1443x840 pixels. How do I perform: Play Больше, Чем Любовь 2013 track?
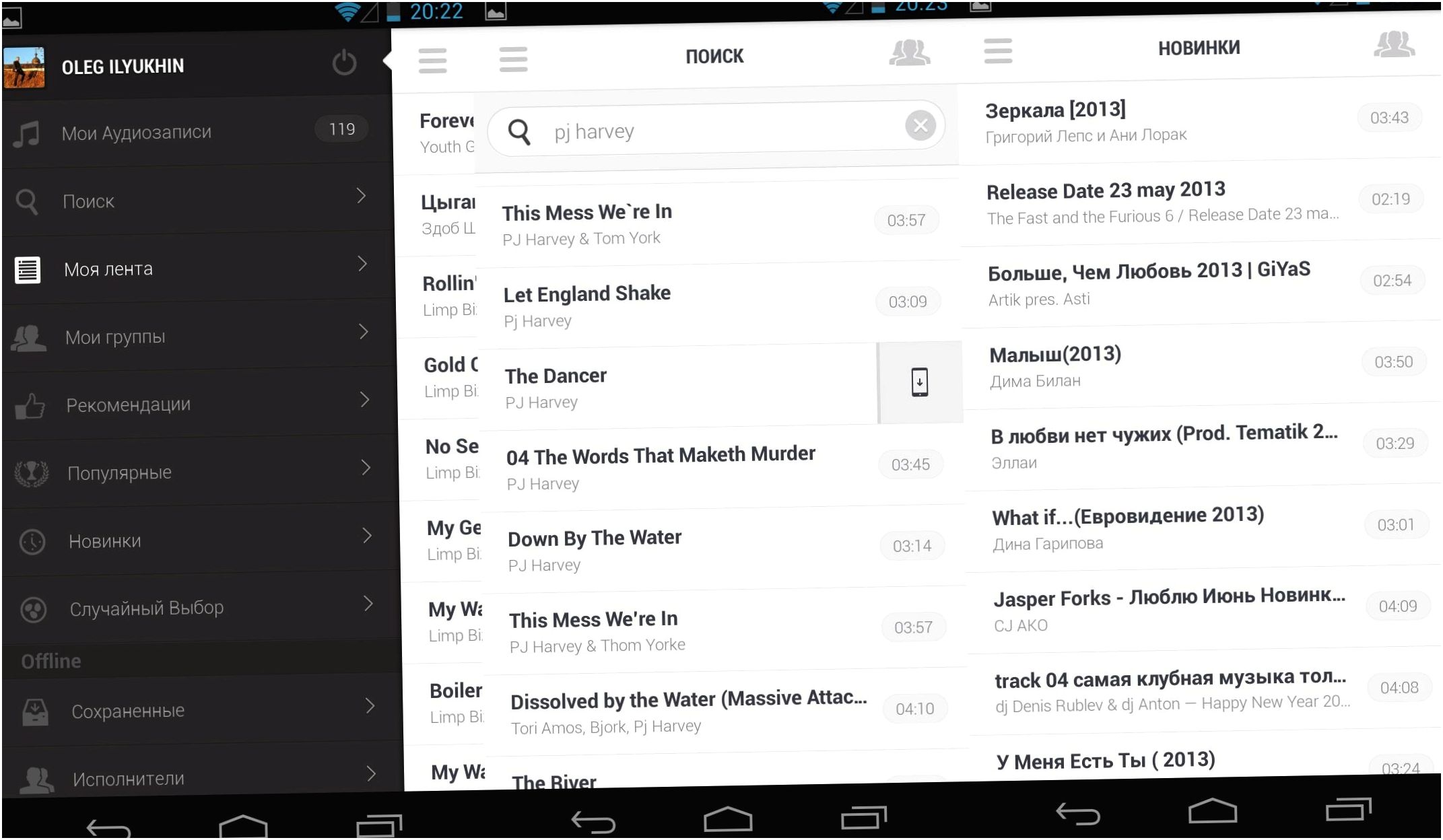1203,283
